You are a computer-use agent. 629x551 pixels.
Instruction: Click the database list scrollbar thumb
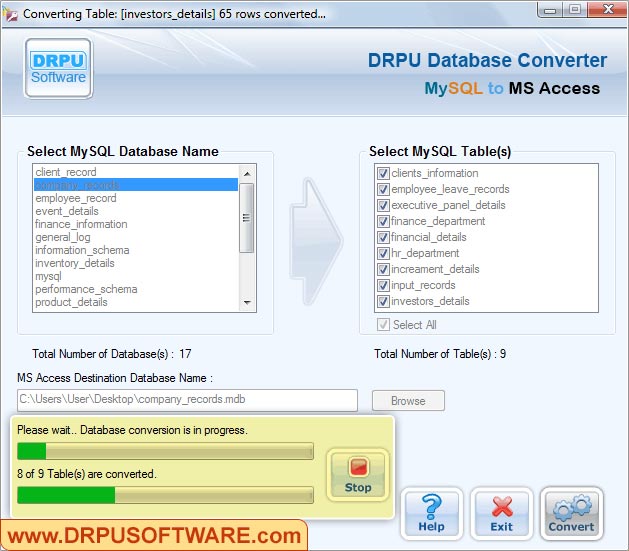tap(247, 218)
